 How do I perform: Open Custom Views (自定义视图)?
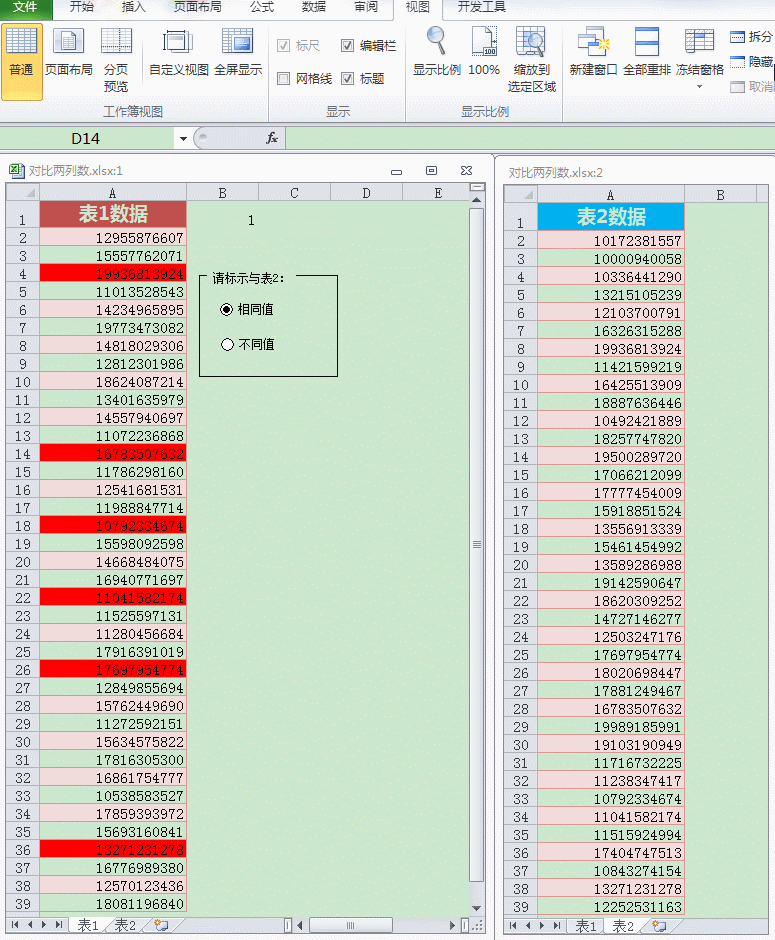(x=179, y=53)
